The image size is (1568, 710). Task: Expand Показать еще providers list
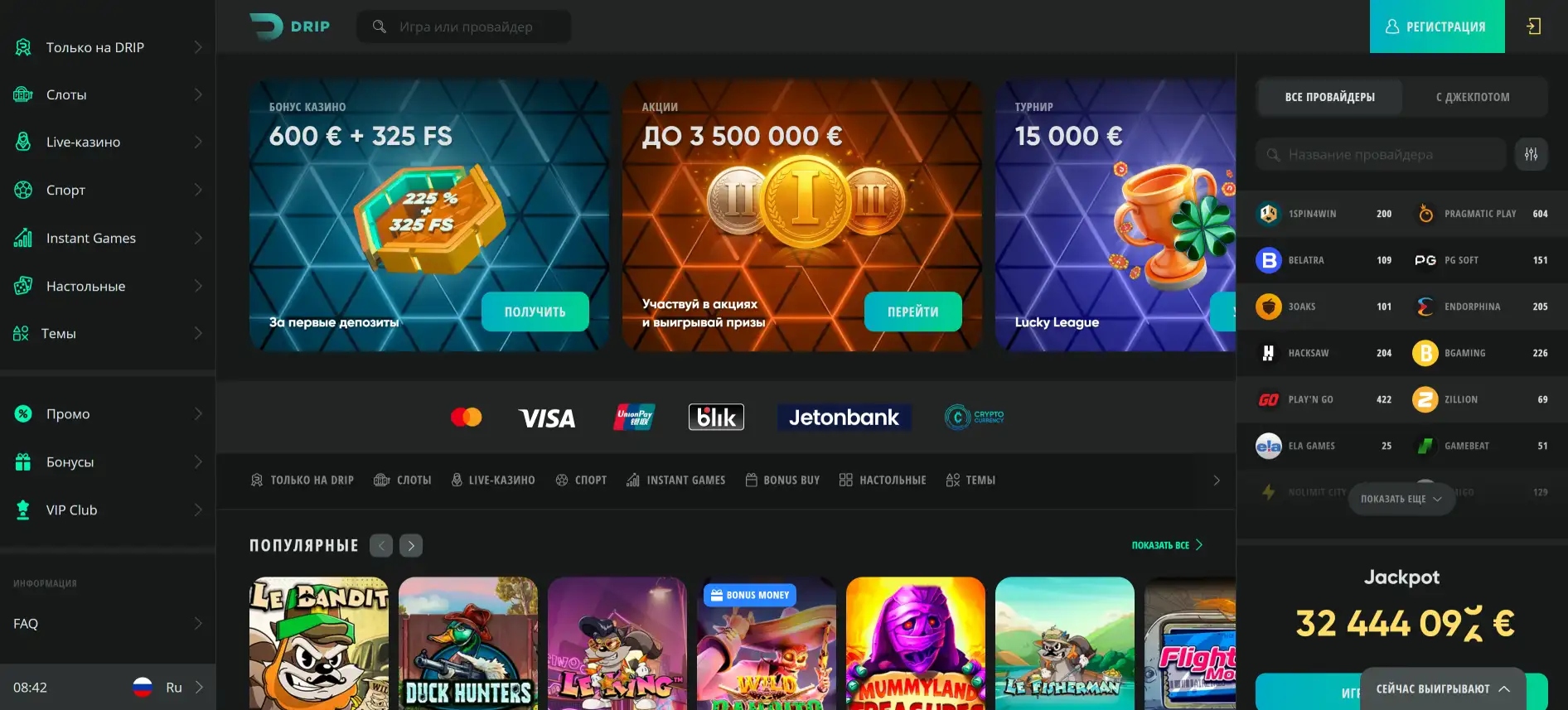[1401, 499]
